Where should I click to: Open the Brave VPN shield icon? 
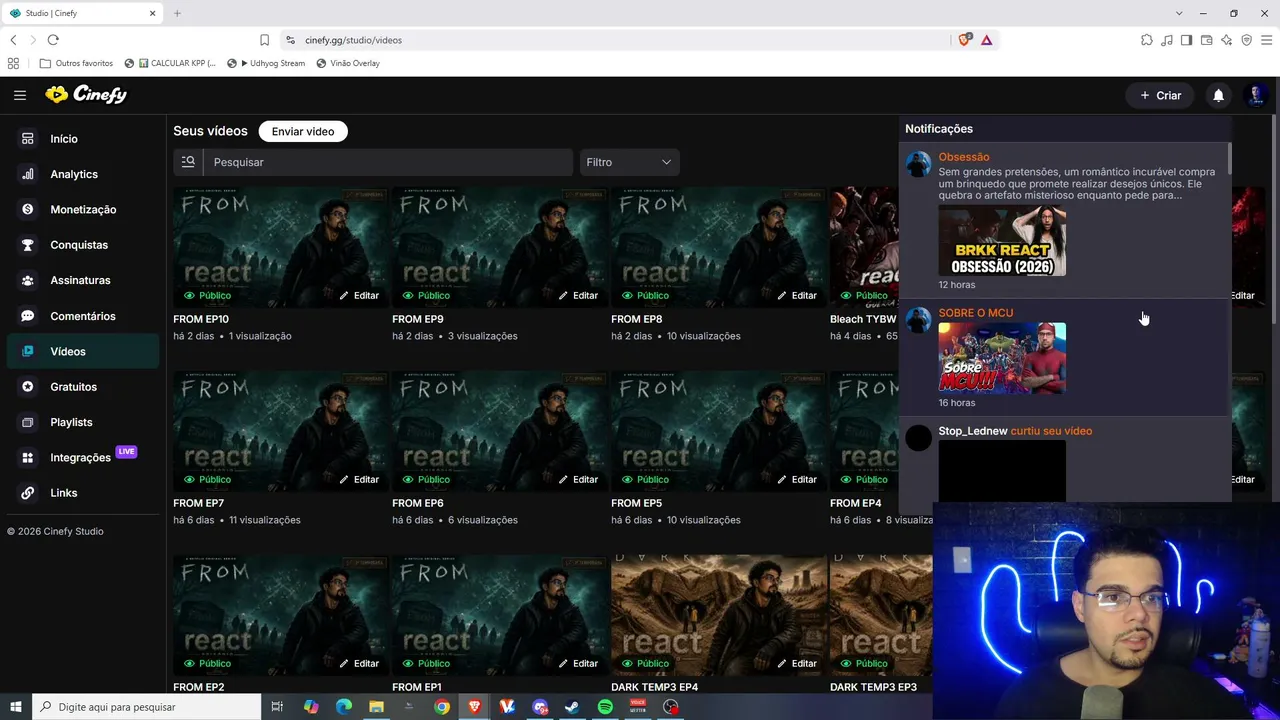[1246, 40]
